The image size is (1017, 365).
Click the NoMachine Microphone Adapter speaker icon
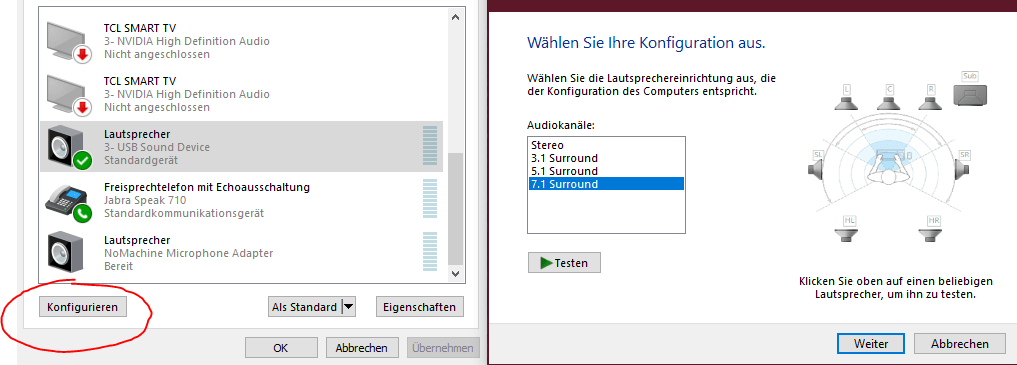pyautogui.click(x=65, y=252)
